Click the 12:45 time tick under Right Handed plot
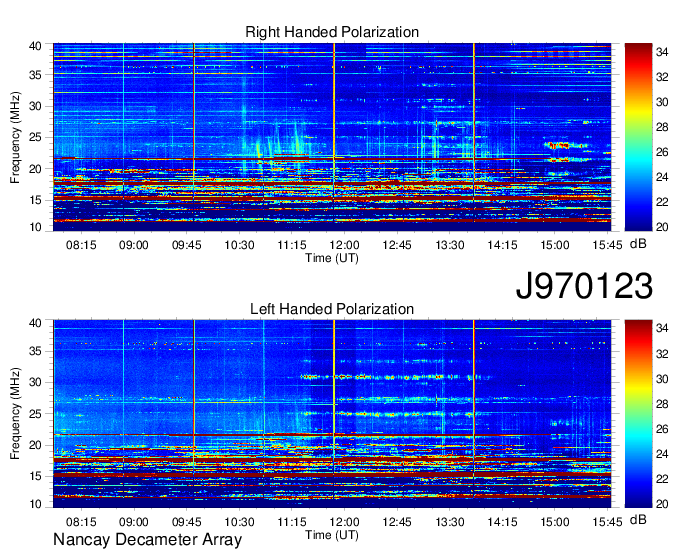The width and height of the screenshot is (680, 552). [x=397, y=245]
